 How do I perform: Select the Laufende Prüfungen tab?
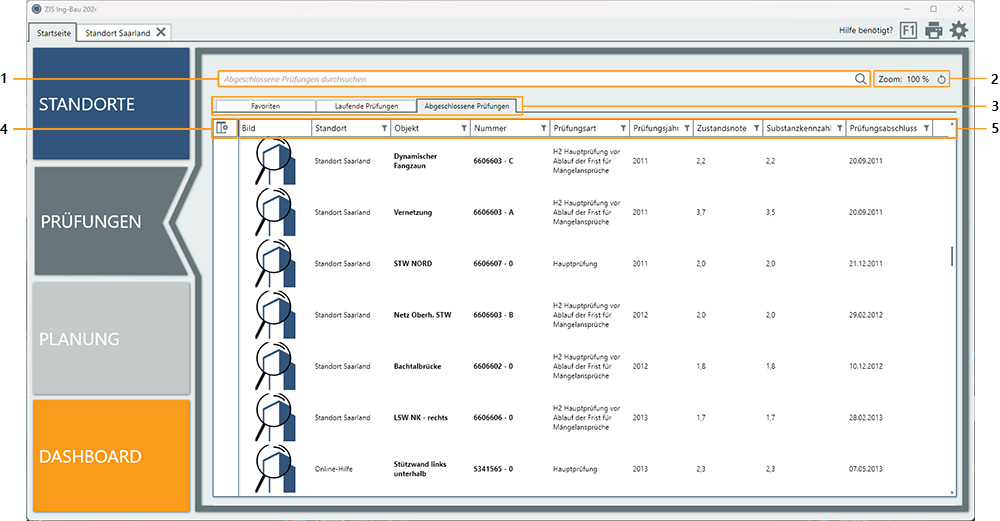365,105
